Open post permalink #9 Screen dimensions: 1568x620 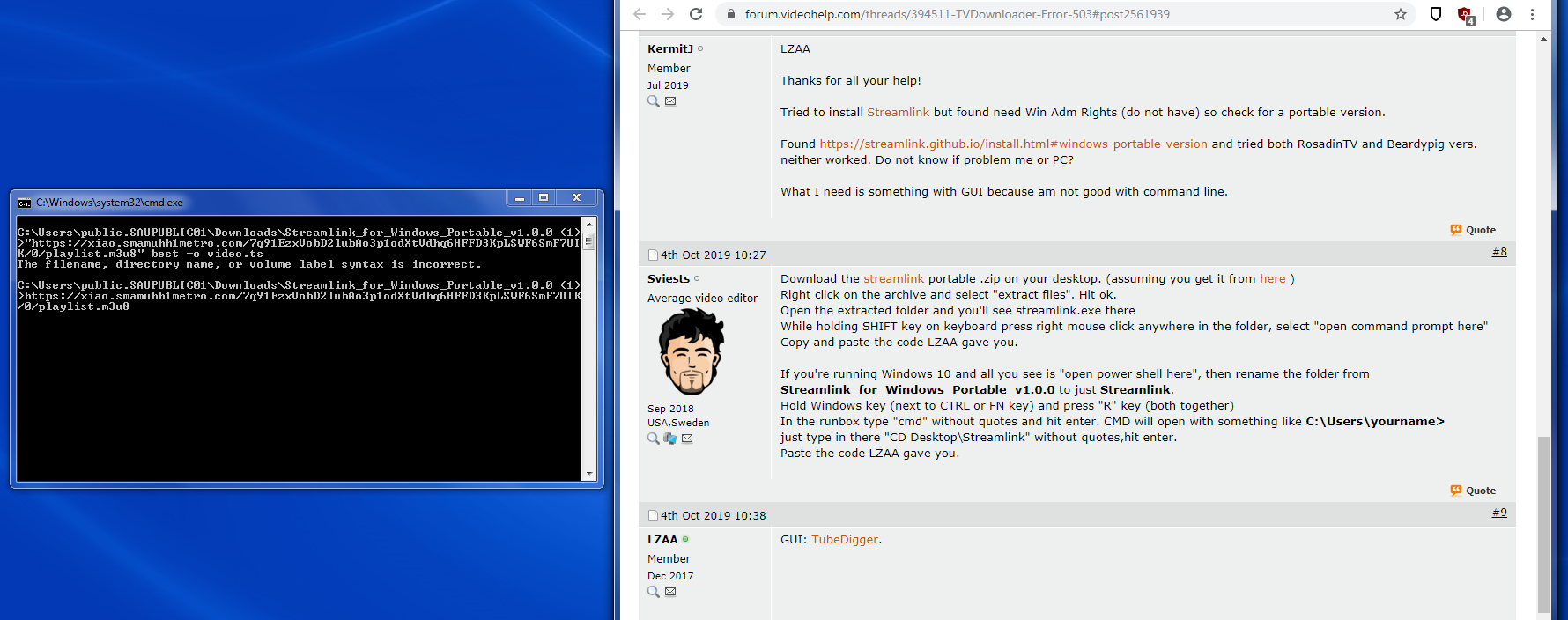pyautogui.click(x=1499, y=513)
